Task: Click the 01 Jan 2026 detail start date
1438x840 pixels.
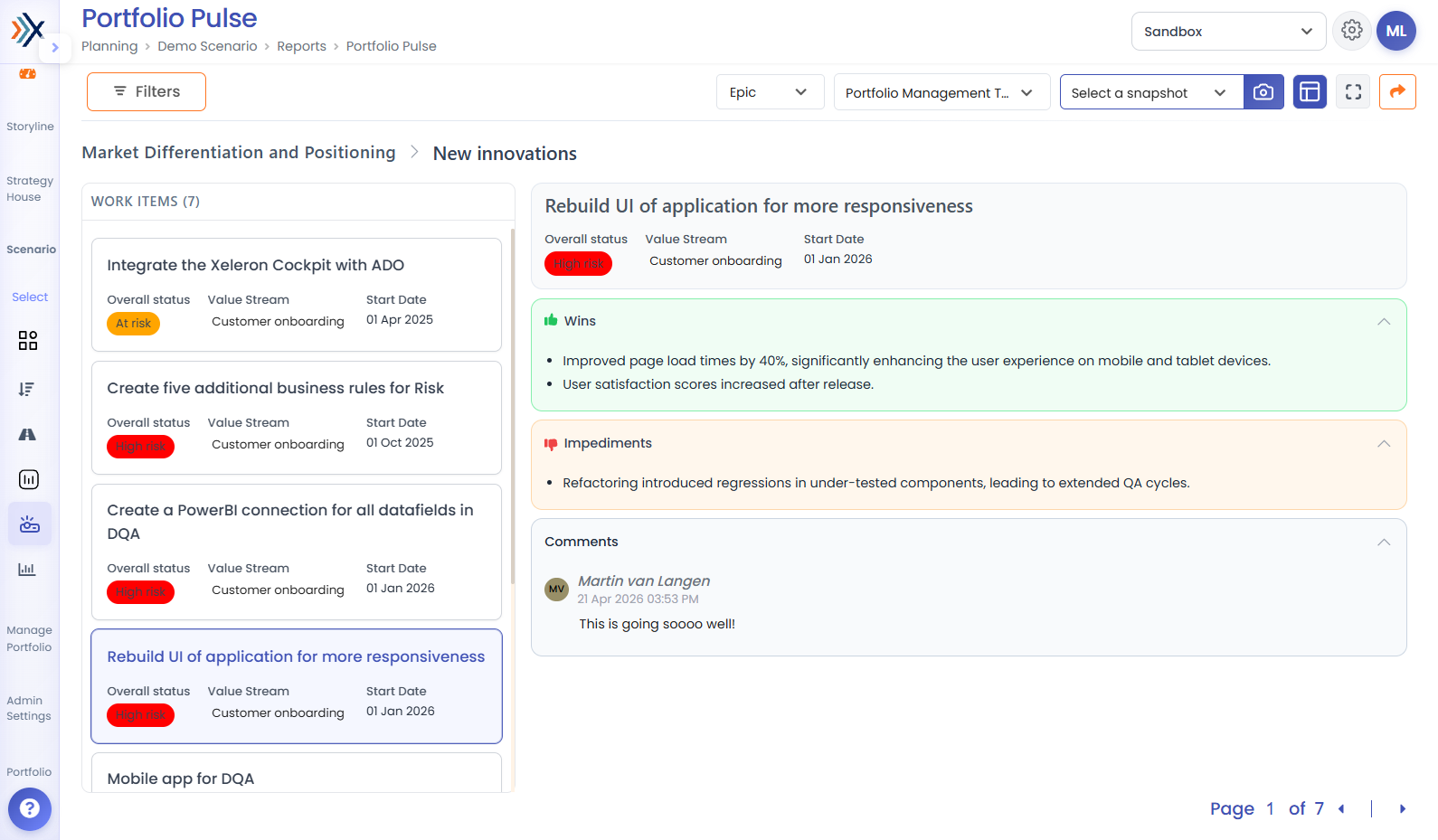Action: 837,260
